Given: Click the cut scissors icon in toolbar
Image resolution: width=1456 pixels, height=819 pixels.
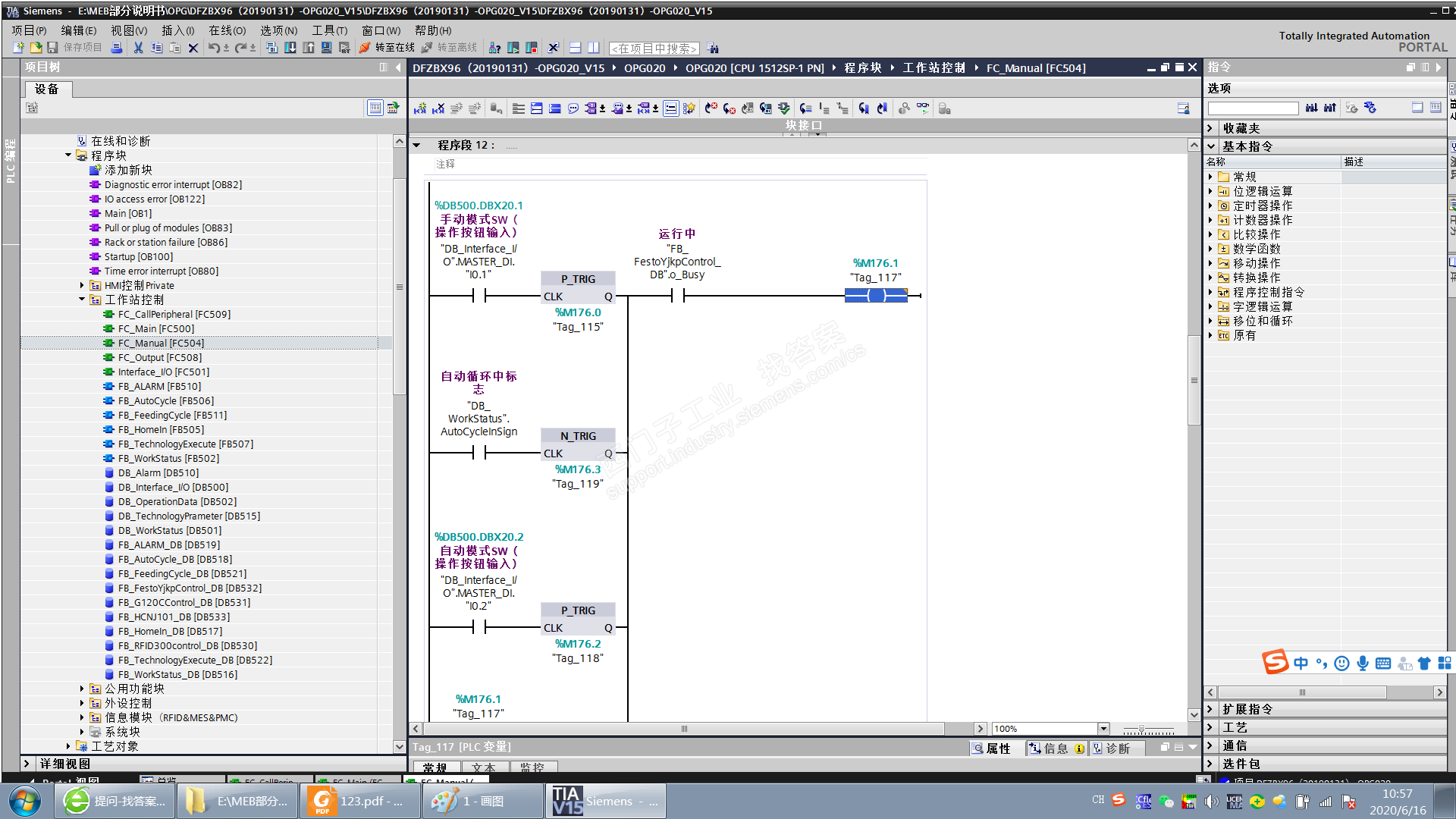Looking at the screenshot, I should 138,48.
